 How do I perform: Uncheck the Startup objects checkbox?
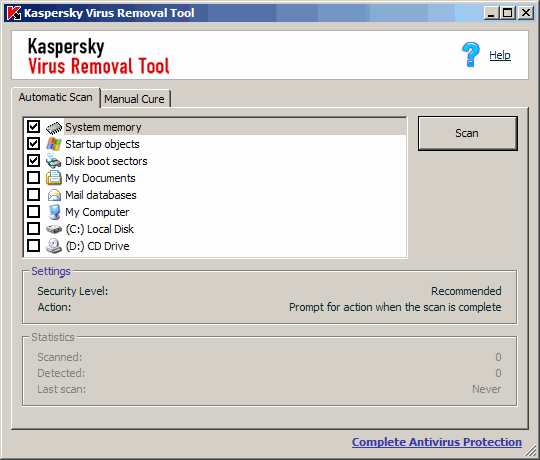click(x=33, y=144)
